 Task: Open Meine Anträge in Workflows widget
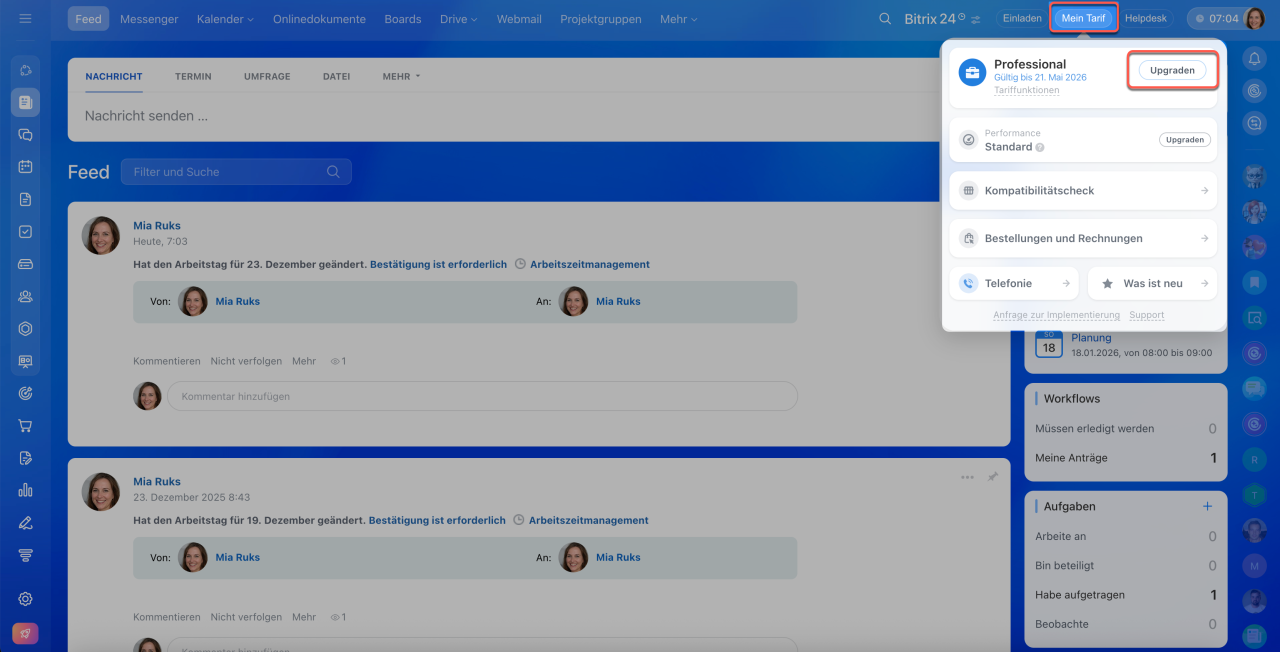tap(1126, 458)
